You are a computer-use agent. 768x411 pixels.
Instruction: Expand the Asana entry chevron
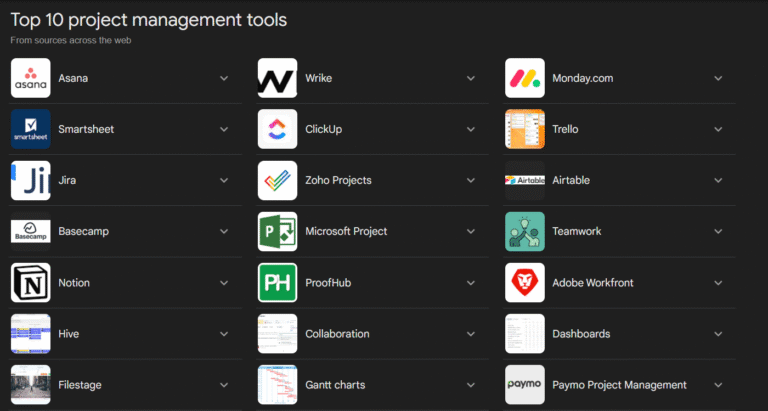point(224,78)
